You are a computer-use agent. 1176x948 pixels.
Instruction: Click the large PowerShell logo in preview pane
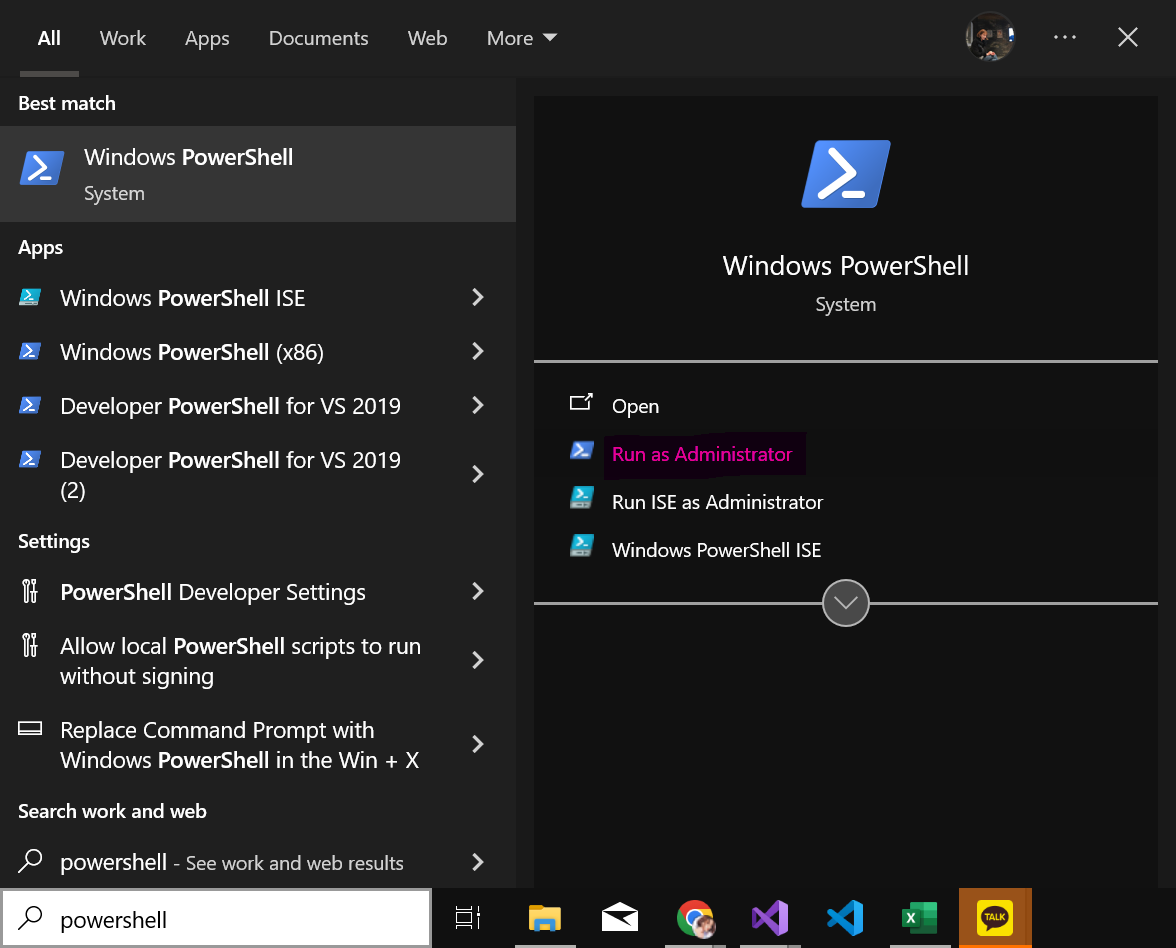pyautogui.click(x=846, y=174)
